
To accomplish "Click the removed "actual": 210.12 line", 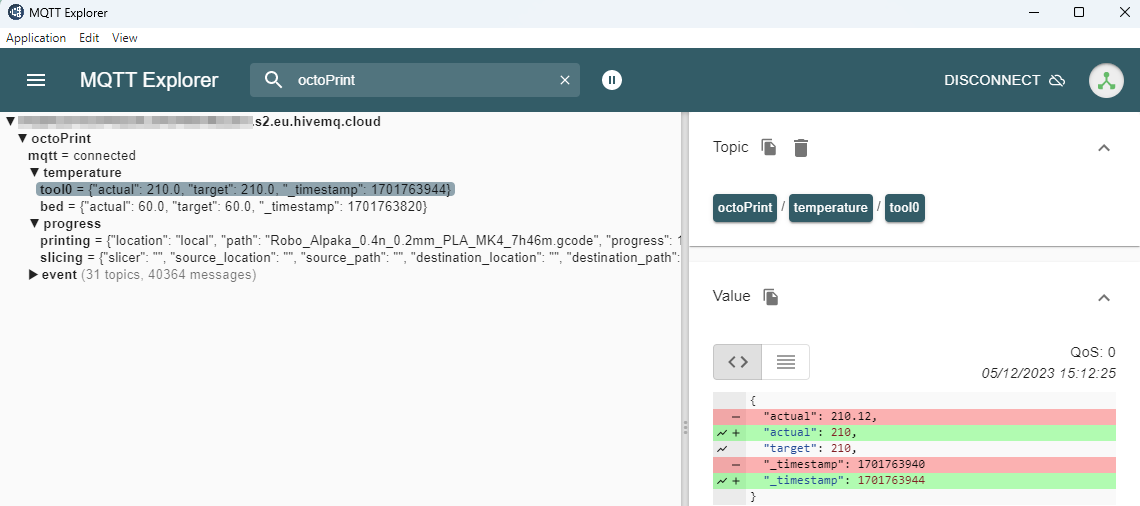I will (914, 417).
